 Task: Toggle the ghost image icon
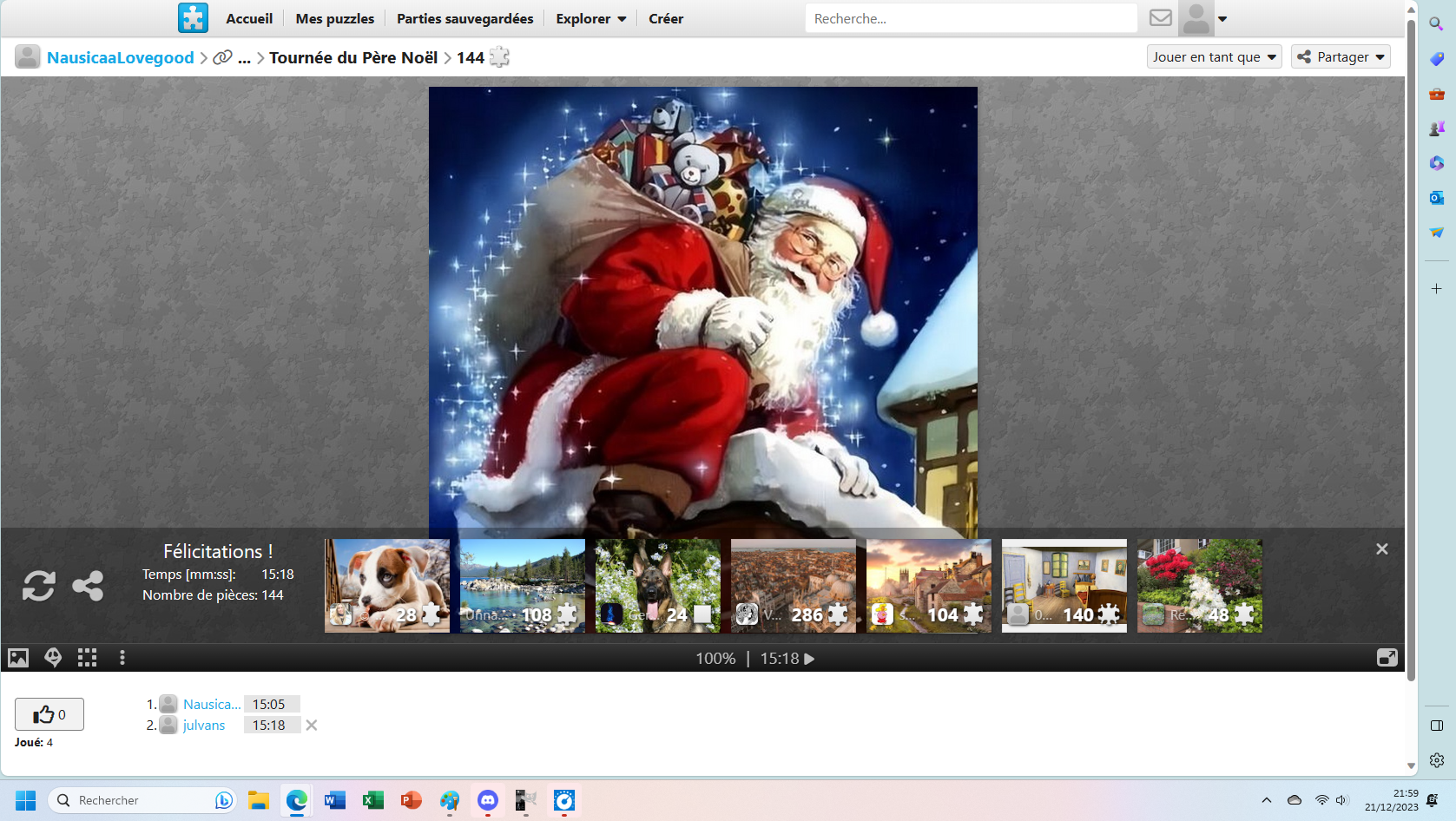(53, 658)
